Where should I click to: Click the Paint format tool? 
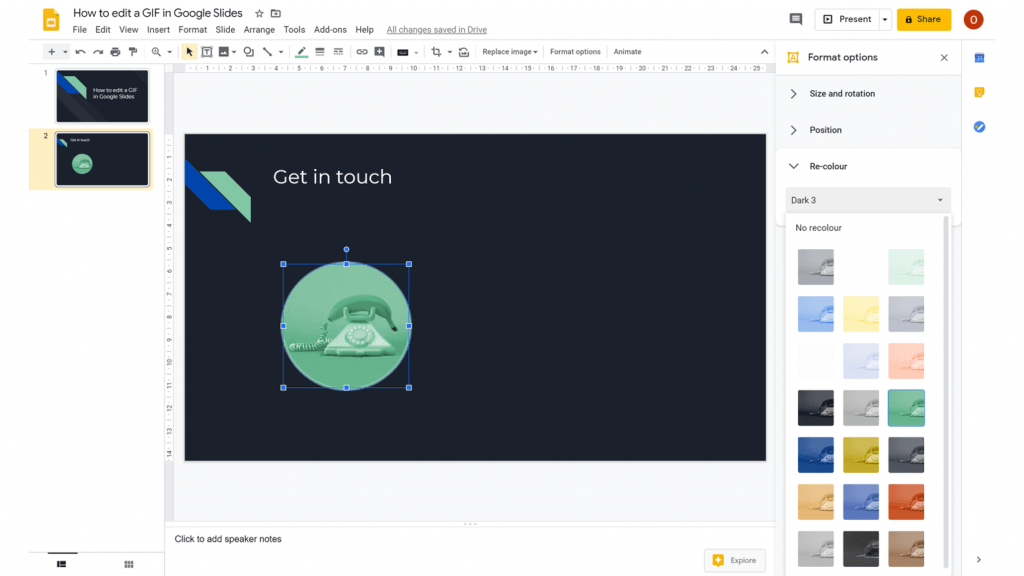tap(132, 51)
